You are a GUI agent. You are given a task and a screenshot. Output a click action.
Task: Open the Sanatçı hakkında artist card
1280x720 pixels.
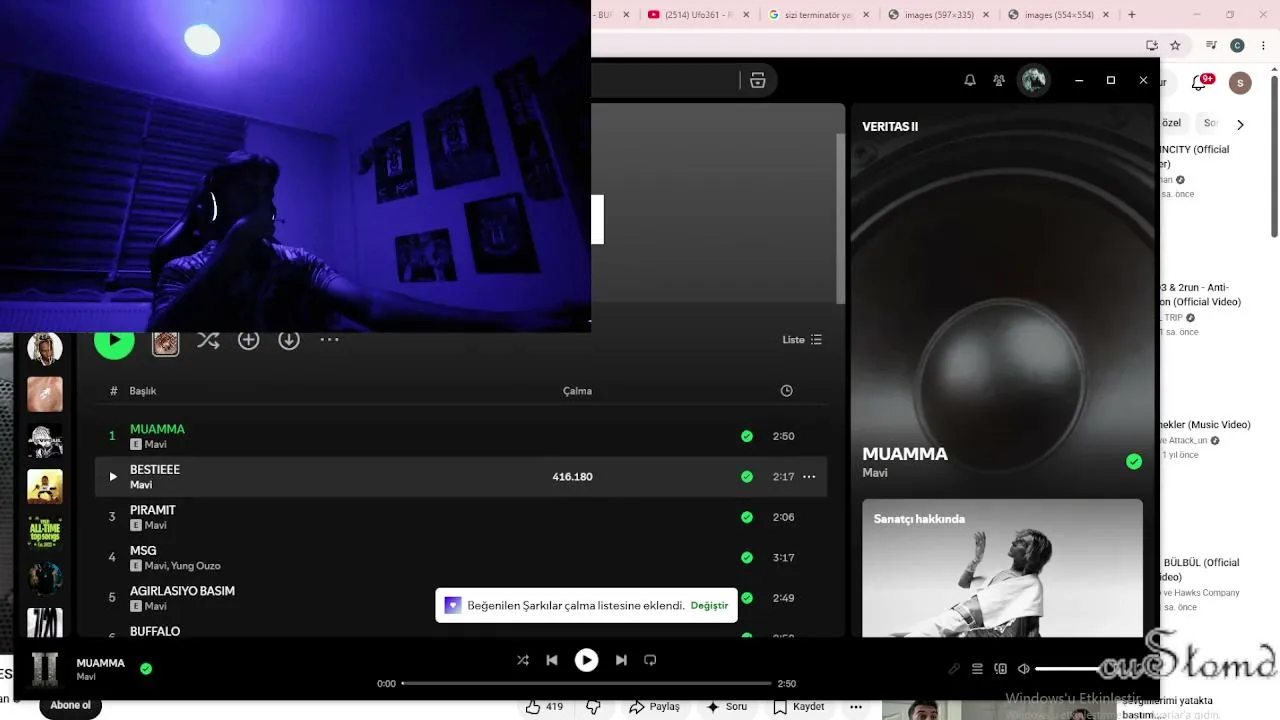pyautogui.click(x=1002, y=568)
